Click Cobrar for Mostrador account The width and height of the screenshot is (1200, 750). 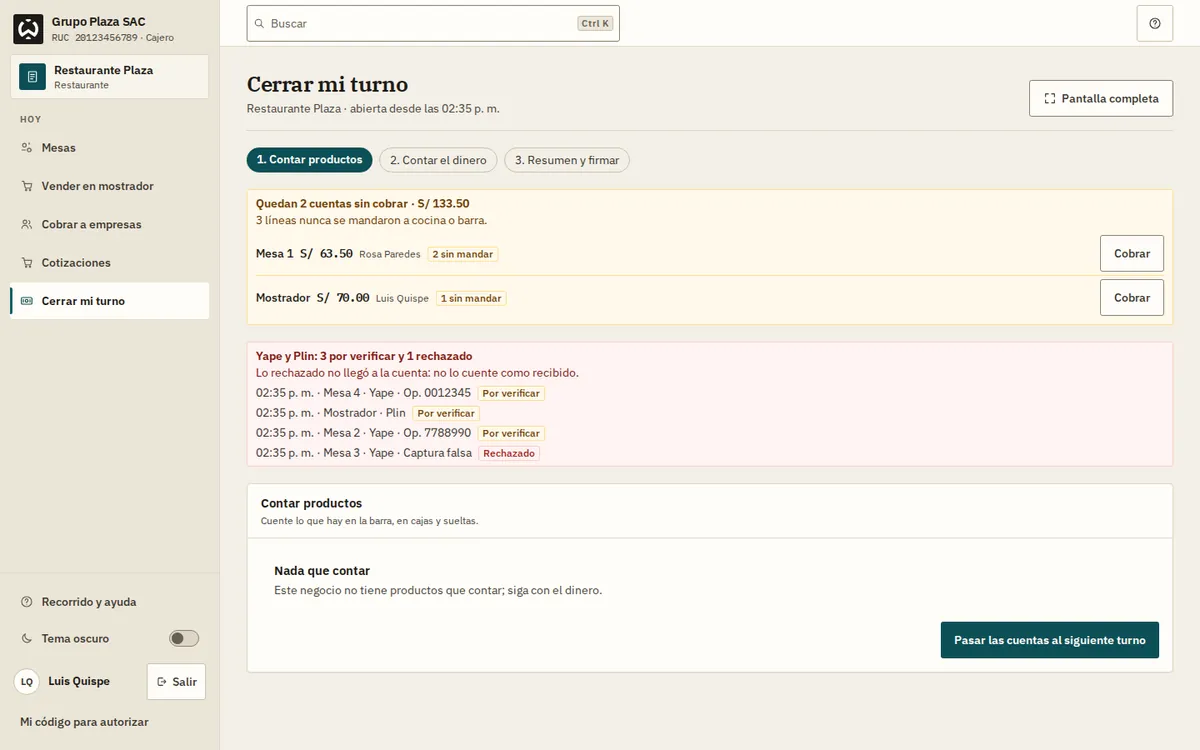(x=1132, y=298)
